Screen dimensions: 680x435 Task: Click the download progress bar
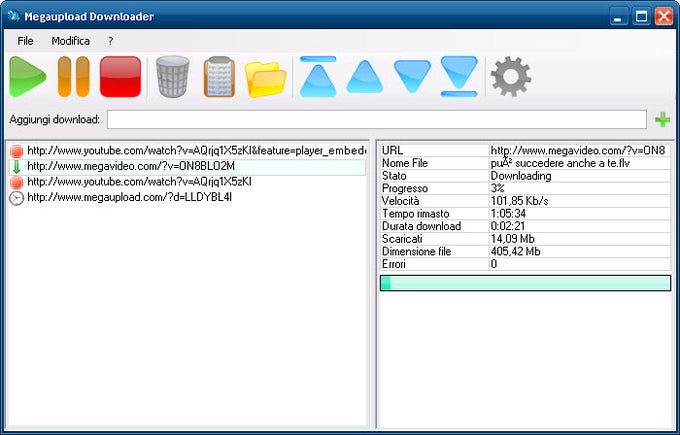pos(525,283)
